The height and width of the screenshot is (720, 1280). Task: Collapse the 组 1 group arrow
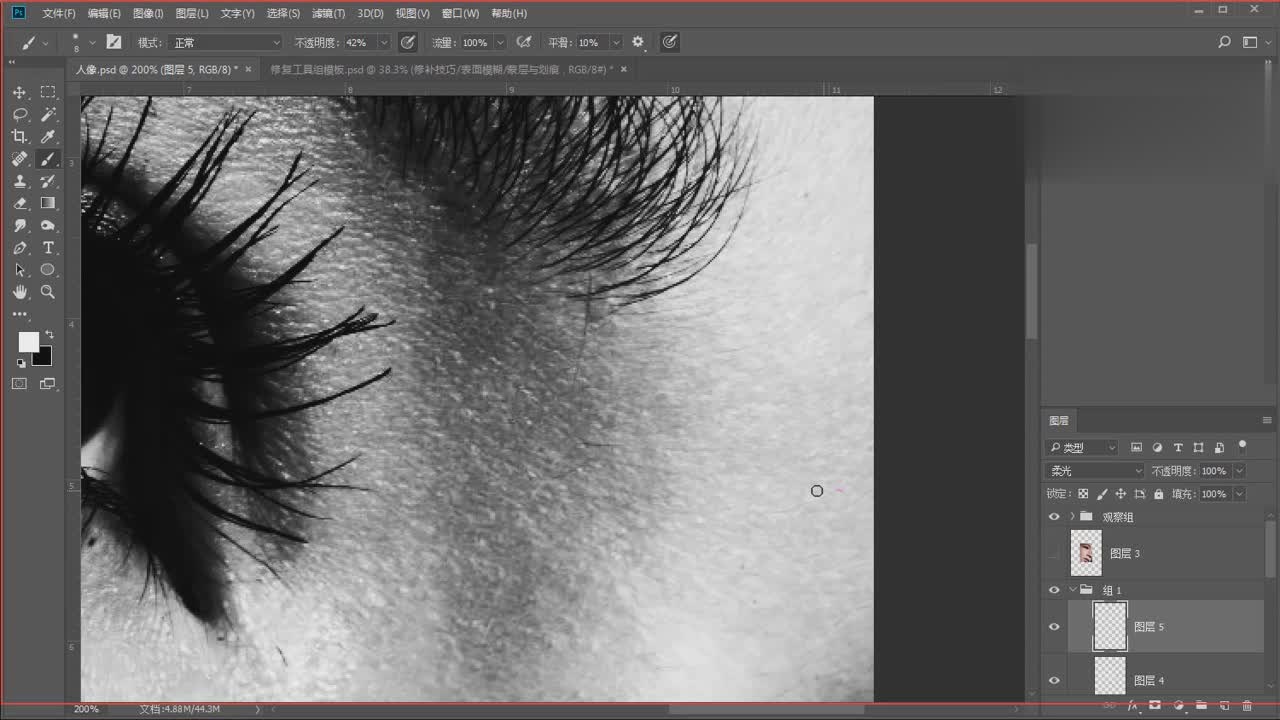(1072, 590)
